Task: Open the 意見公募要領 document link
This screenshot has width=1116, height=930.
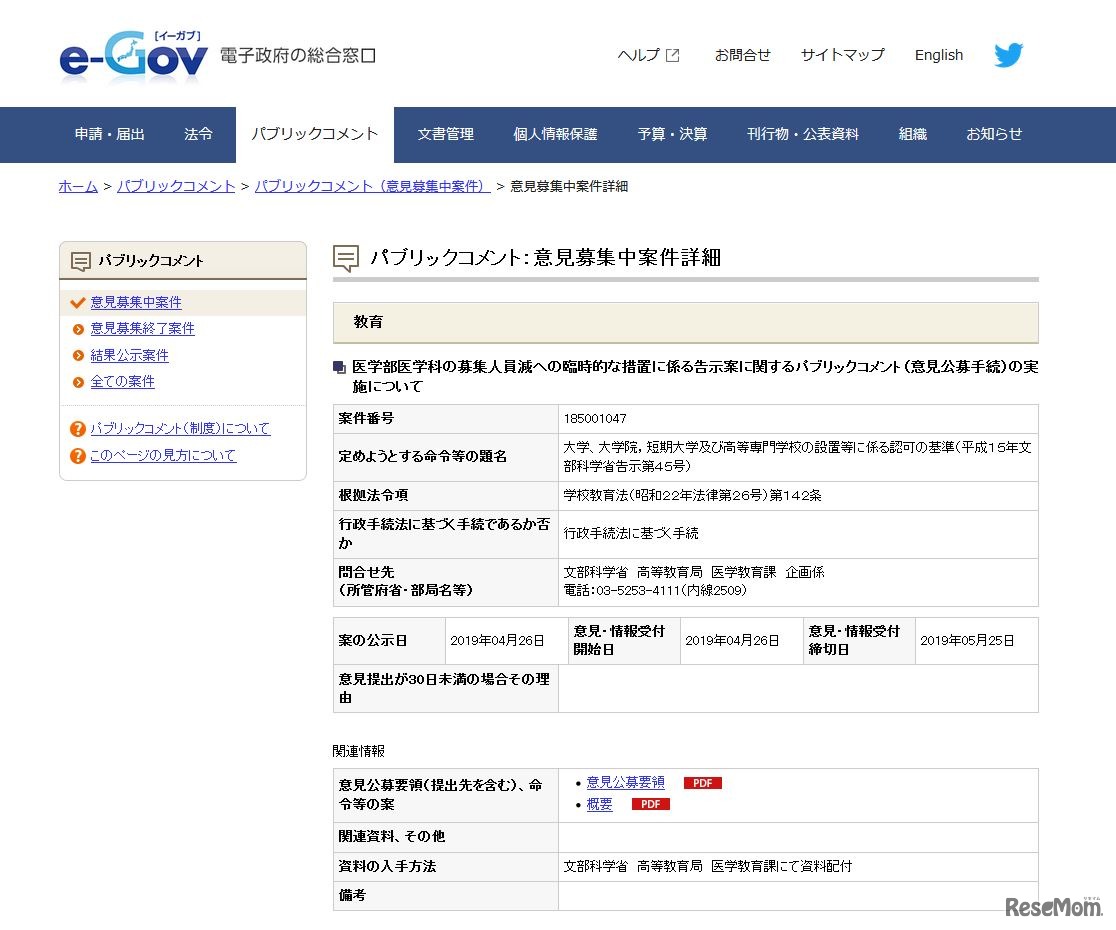Action: click(625, 783)
